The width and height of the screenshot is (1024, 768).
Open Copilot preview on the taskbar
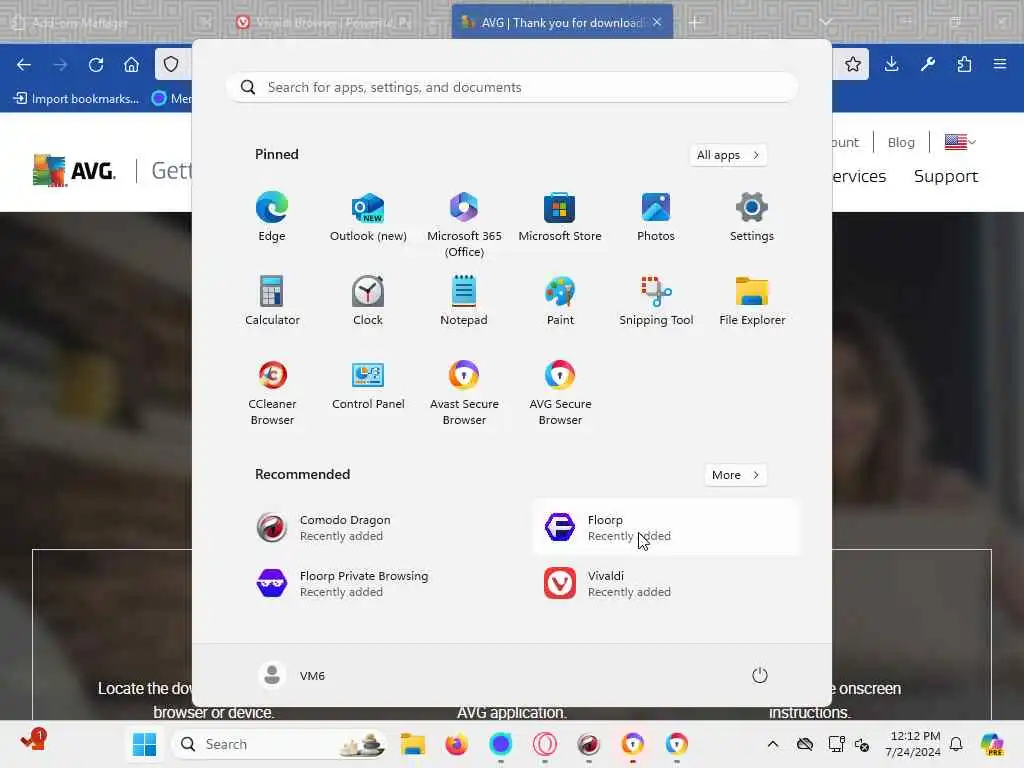tap(993, 744)
